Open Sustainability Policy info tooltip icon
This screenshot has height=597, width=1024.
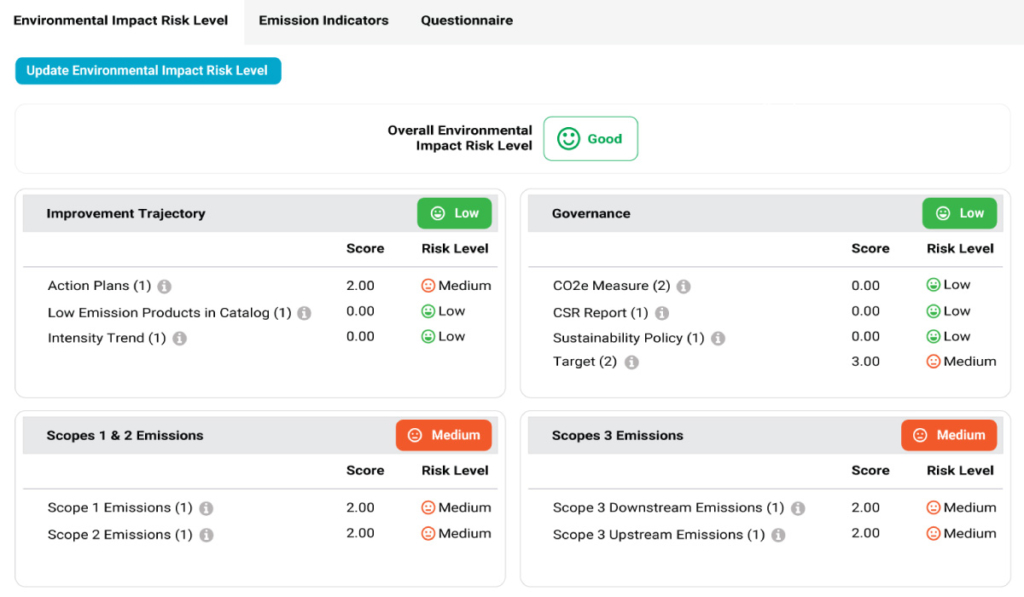click(717, 339)
